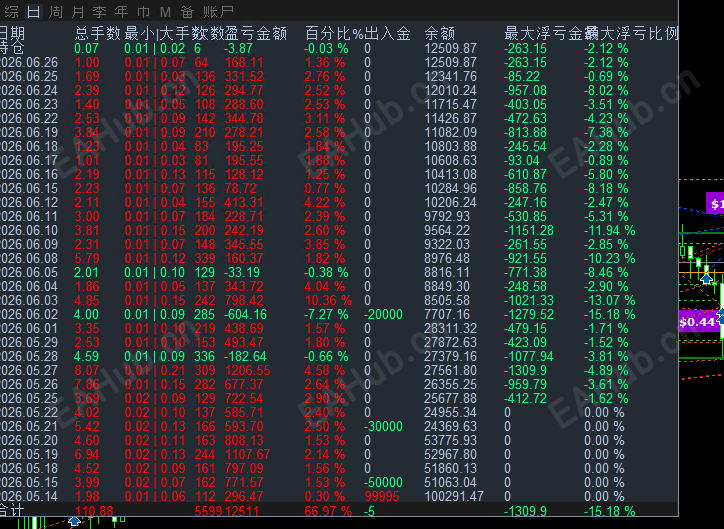This screenshot has height=529, width=724.
Task: Click the total lots sum 110.88
Action: tap(94, 511)
